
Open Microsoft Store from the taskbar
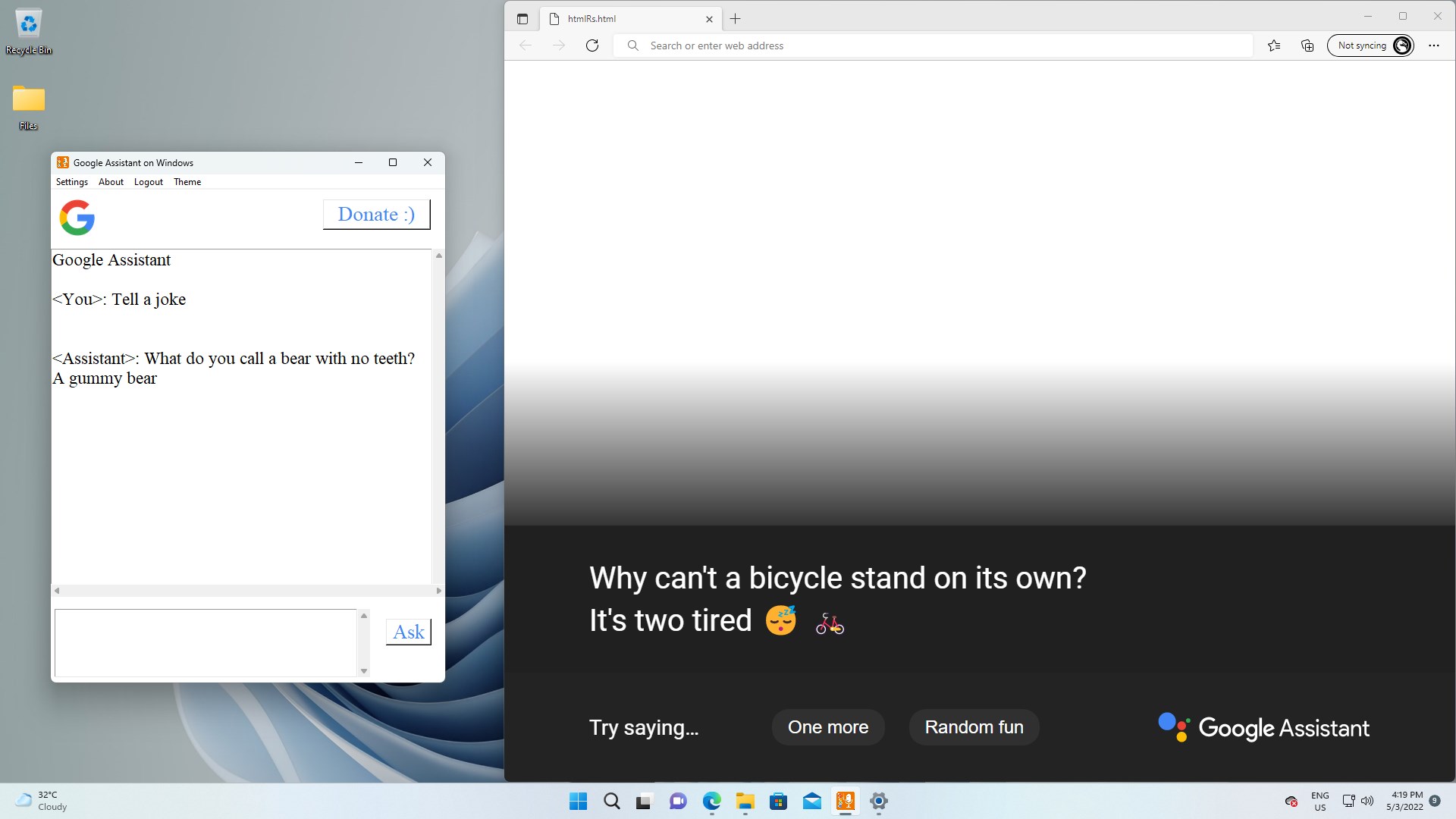pos(778,801)
